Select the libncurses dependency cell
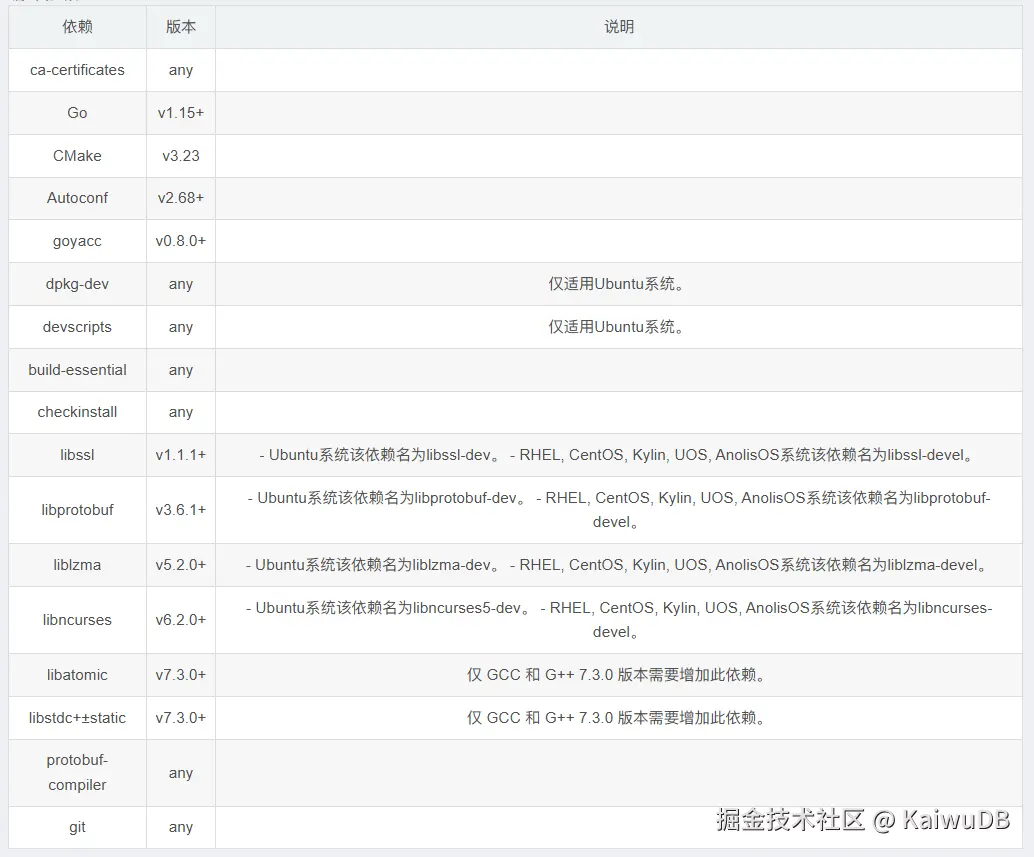 click(77, 620)
